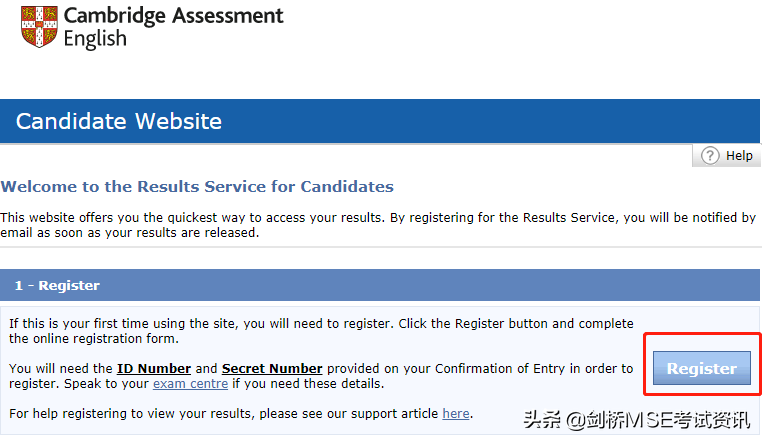Open the exam centre link

click(x=190, y=384)
